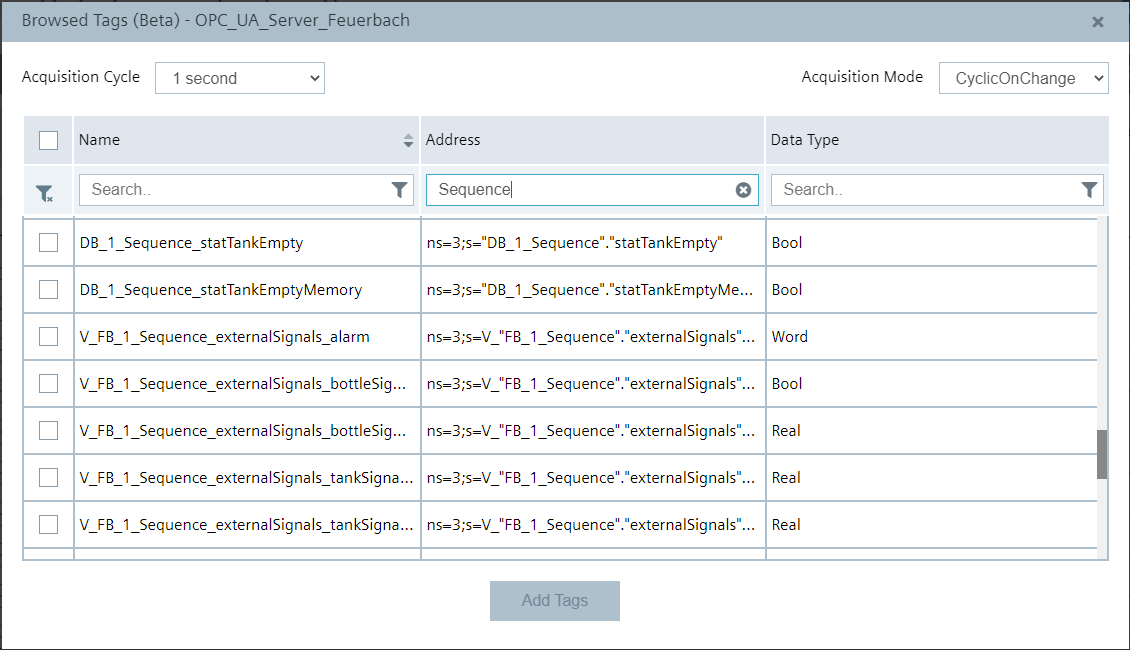This screenshot has height=650, width=1130.
Task: Toggle the select-all checkbox in the table header
Action: tap(47, 140)
